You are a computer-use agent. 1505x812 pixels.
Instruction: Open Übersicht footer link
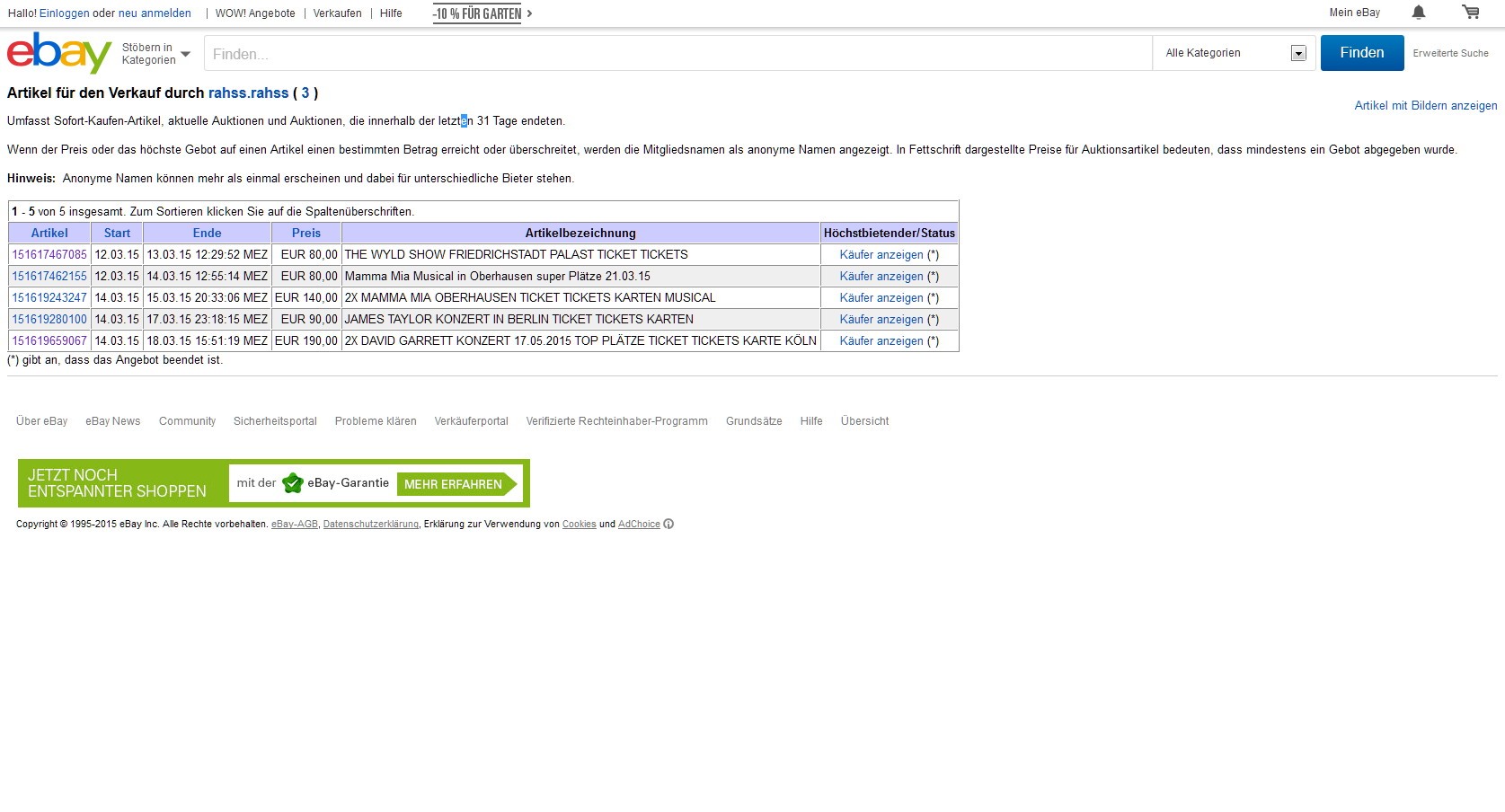(864, 421)
